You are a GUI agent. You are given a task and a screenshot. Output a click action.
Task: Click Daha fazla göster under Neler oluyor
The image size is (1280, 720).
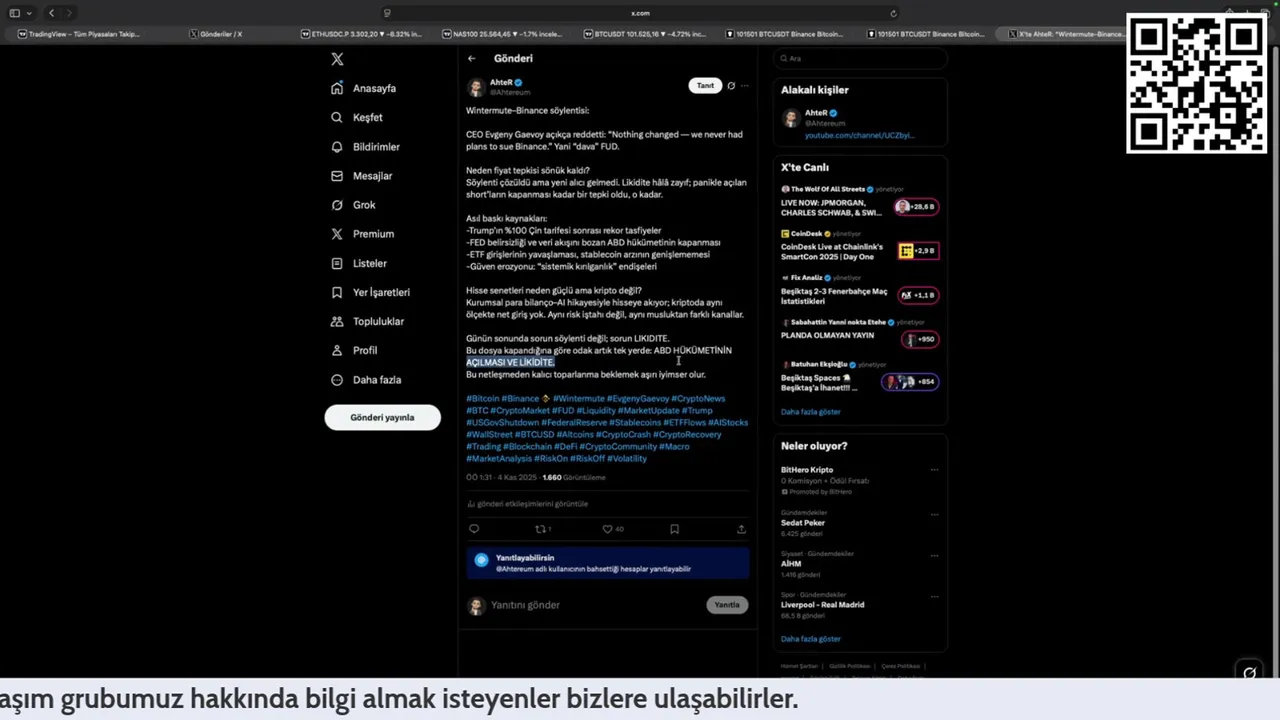811,639
